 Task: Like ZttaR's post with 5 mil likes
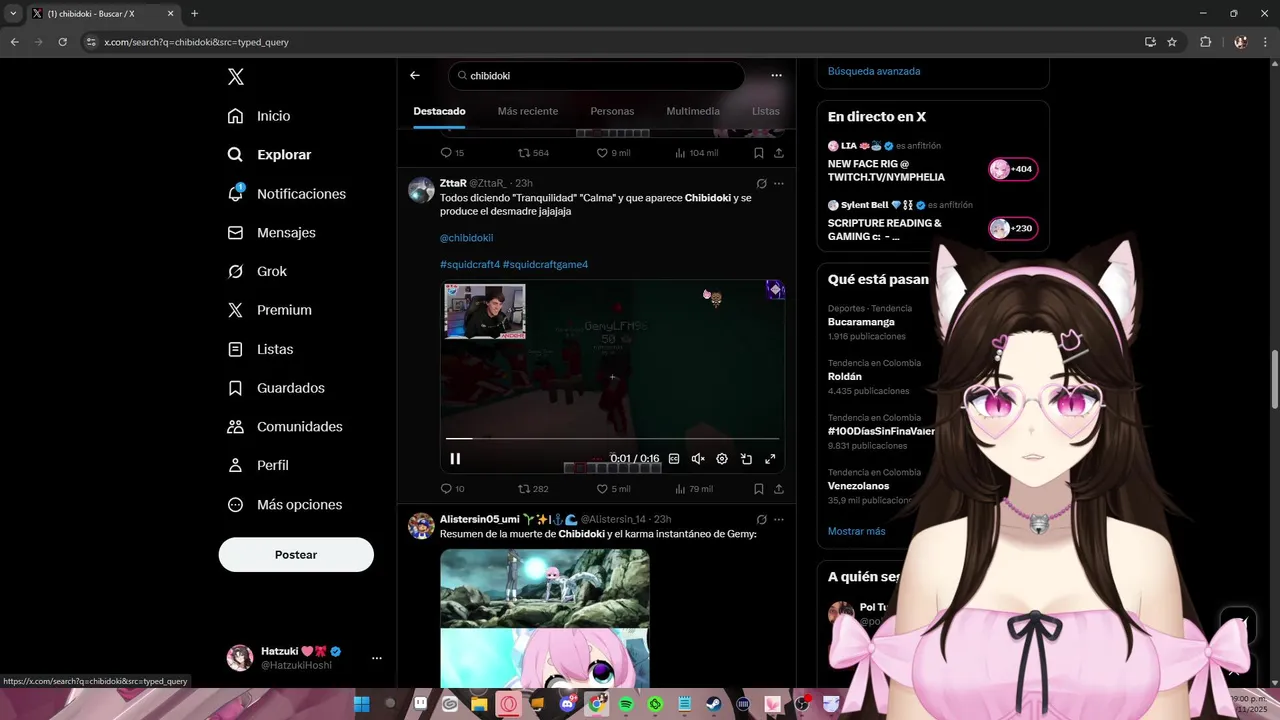click(613, 489)
